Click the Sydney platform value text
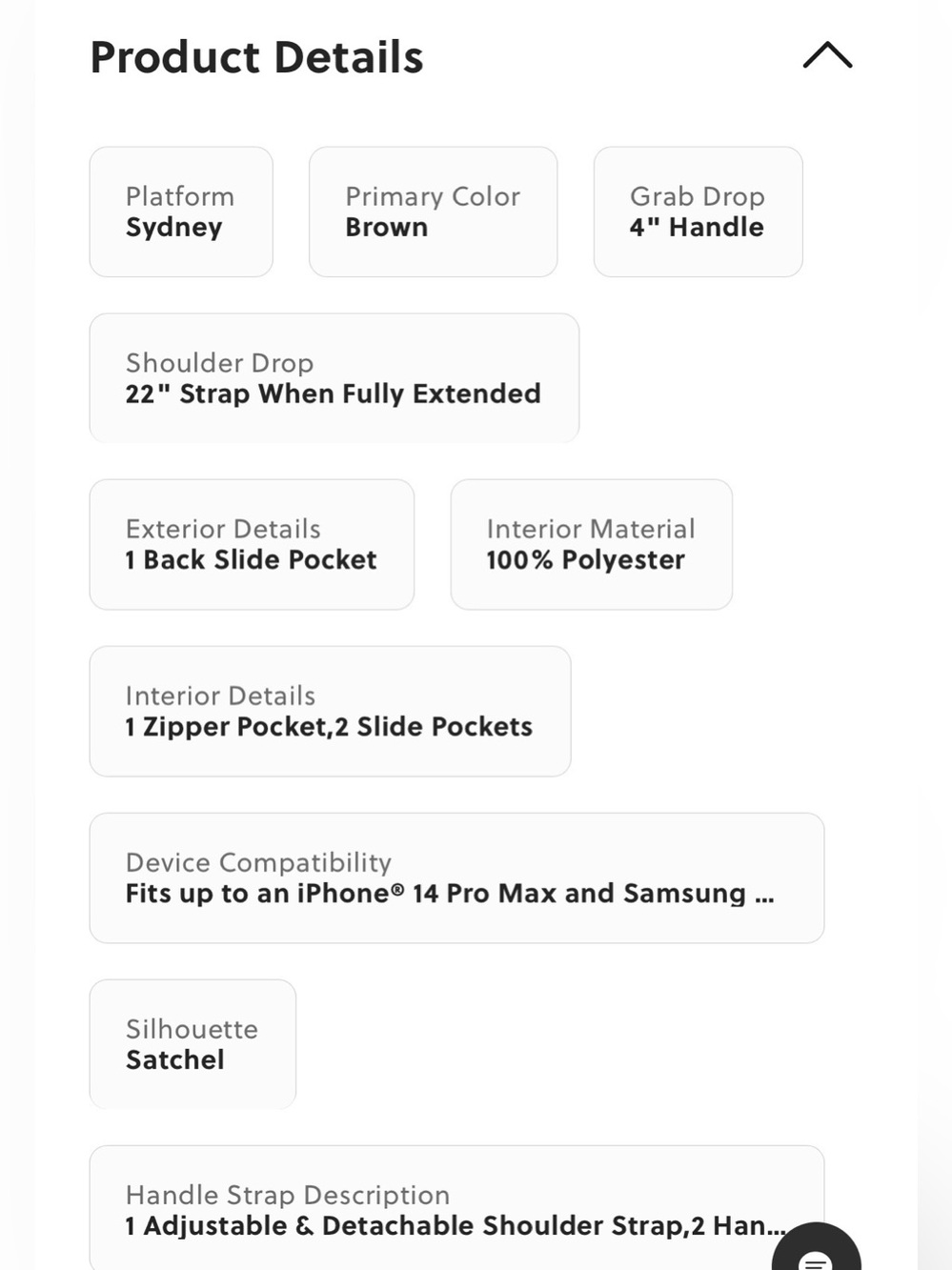This screenshot has width=952, height=1270. [x=173, y=228]
